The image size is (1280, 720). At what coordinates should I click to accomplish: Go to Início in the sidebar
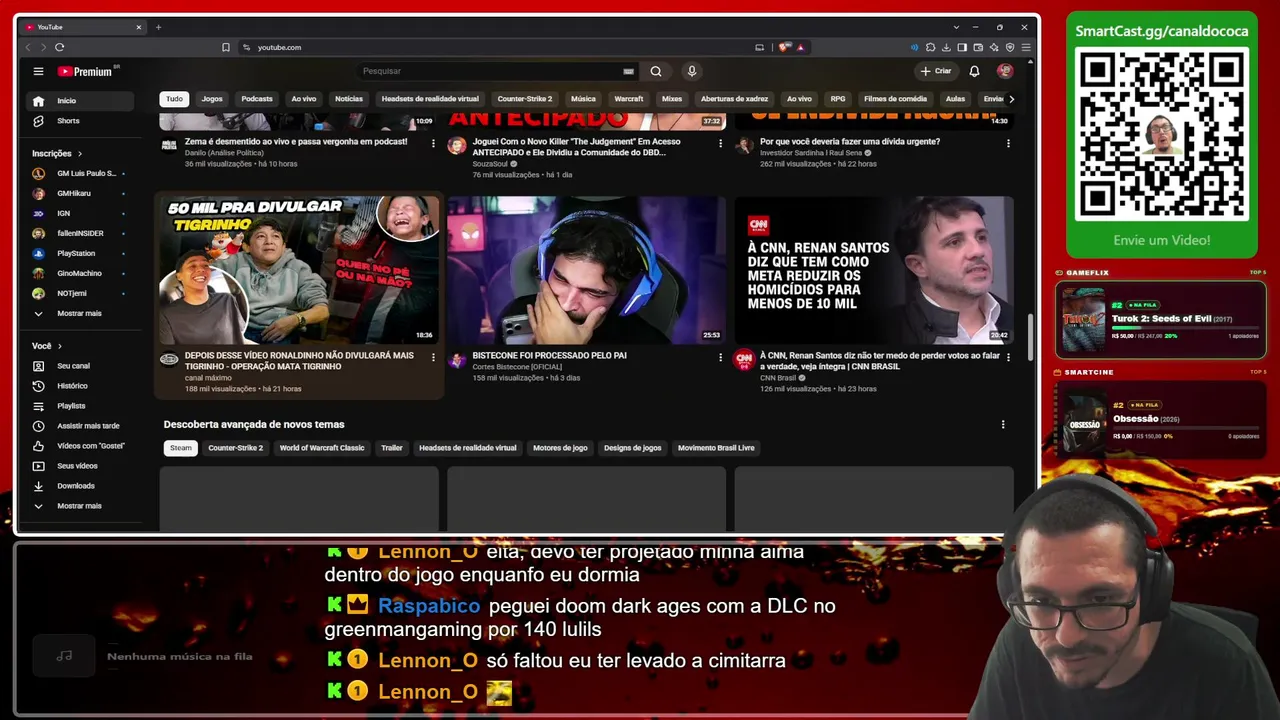coord(79,101)
